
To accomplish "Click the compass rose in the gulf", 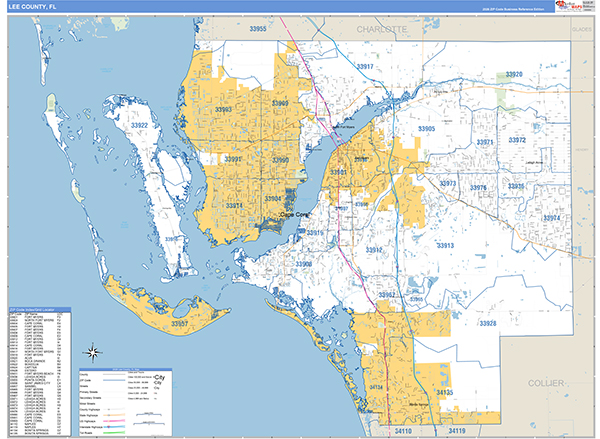I will tap(93, 353).
